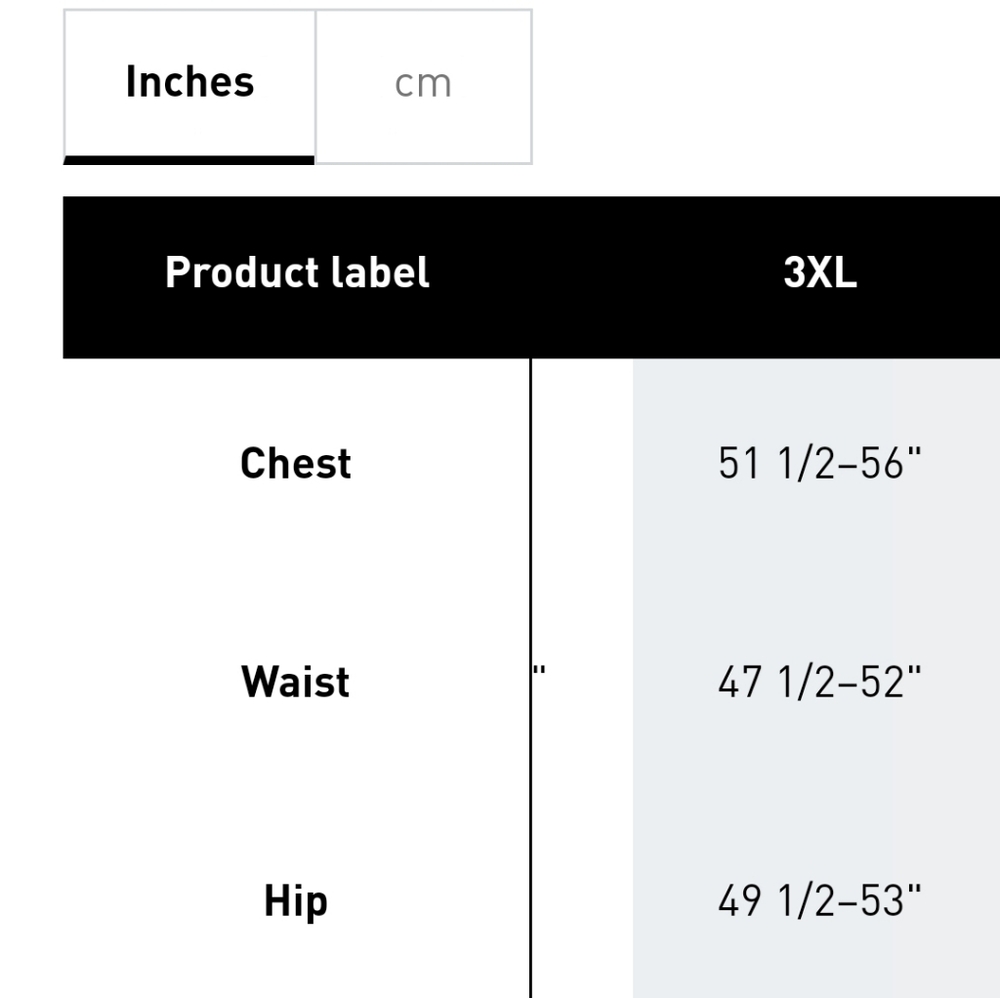The image size is (1000, 998).
Task: Click the vertical divider beside row labels
Action: tap(530, 678)
